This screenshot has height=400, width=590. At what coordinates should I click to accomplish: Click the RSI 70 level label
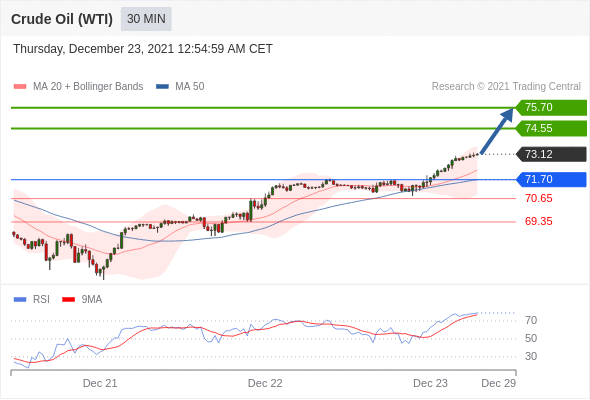531,321
